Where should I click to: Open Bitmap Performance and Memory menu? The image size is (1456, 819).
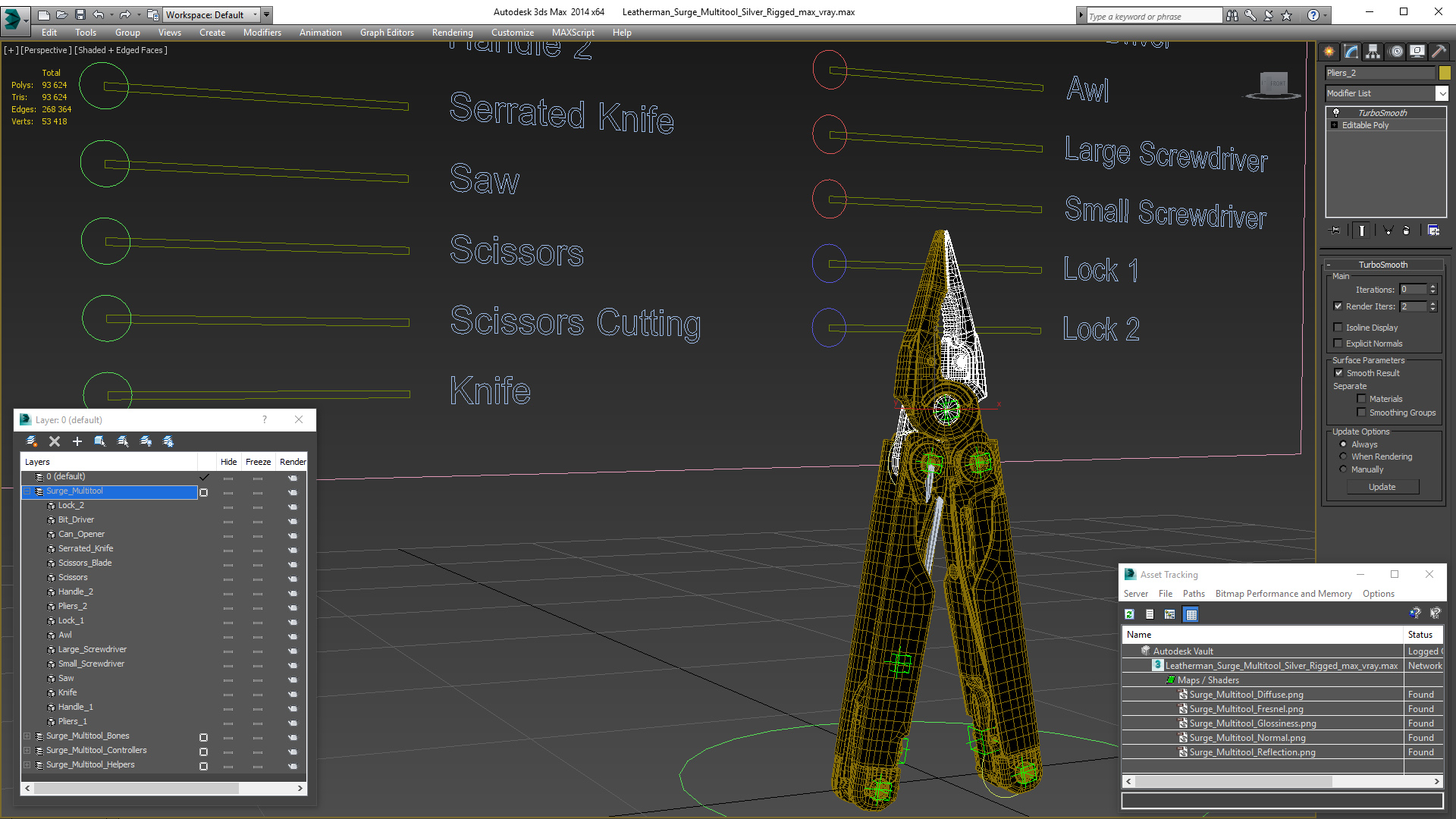click(x=1283, y=594)
